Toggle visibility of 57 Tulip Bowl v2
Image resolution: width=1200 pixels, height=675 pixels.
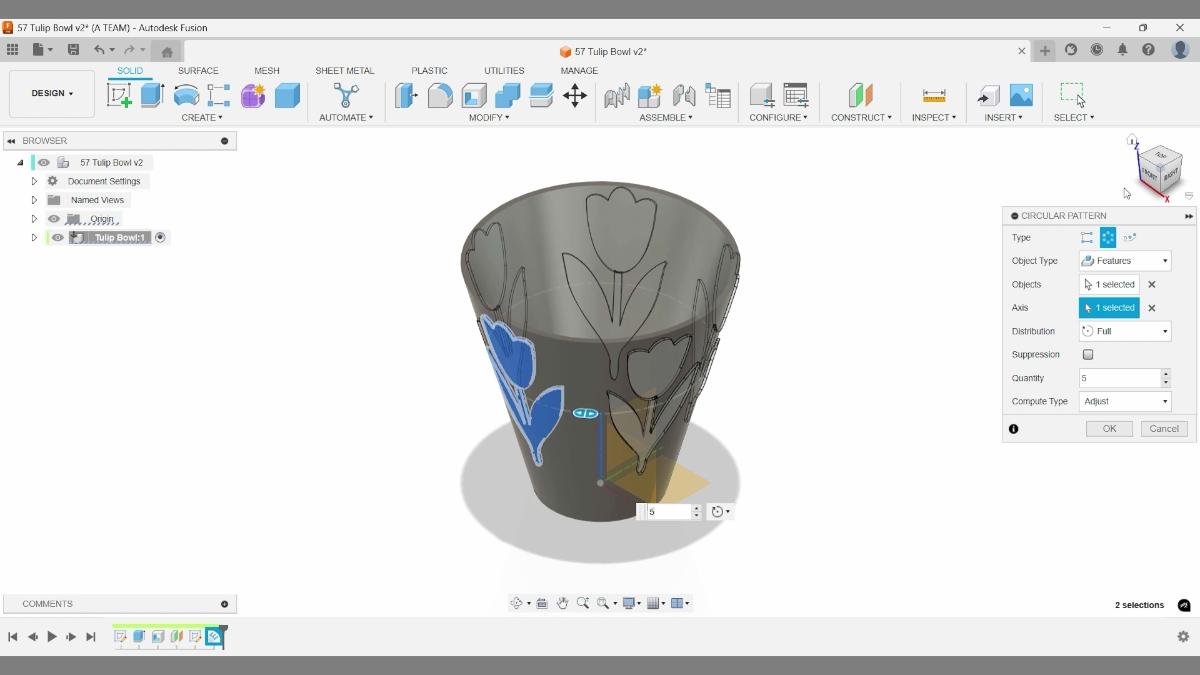tap(43, 162)
